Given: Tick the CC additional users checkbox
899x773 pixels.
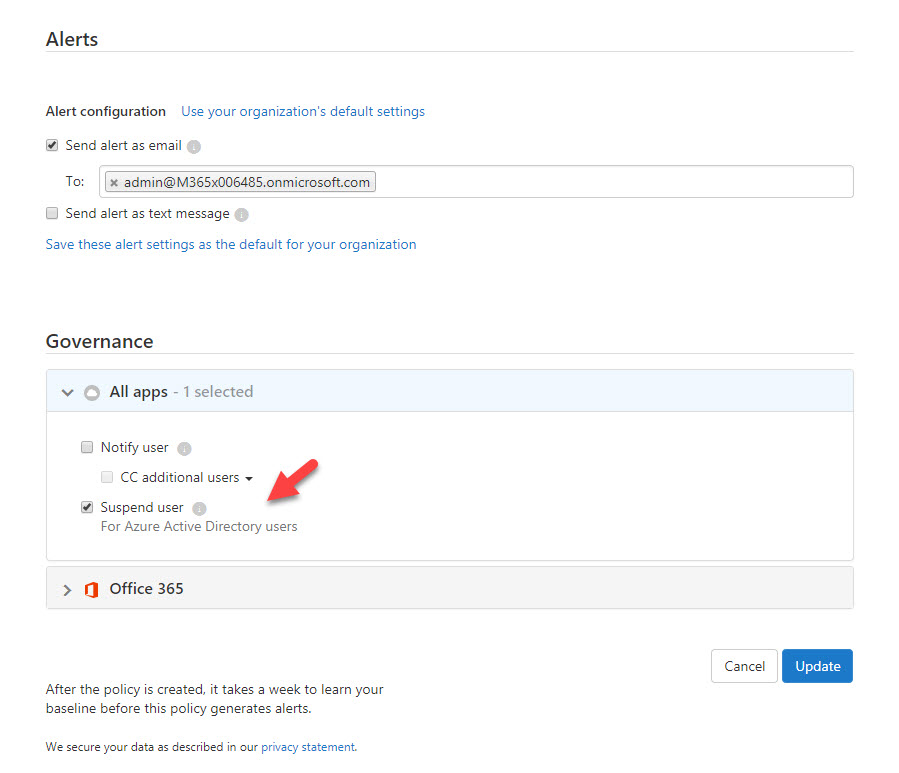Looking at the screenshot, I should 107,477.
